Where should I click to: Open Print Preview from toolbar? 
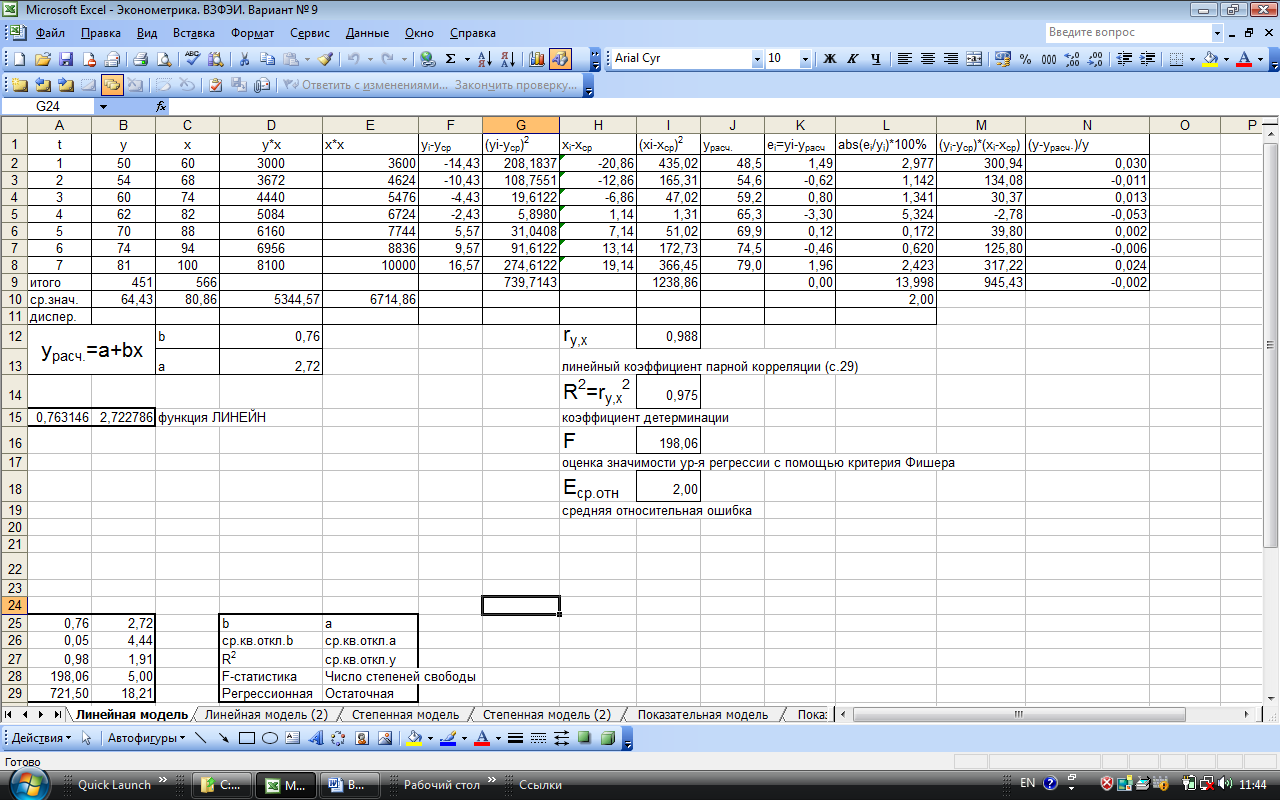[x=163, y=59]
